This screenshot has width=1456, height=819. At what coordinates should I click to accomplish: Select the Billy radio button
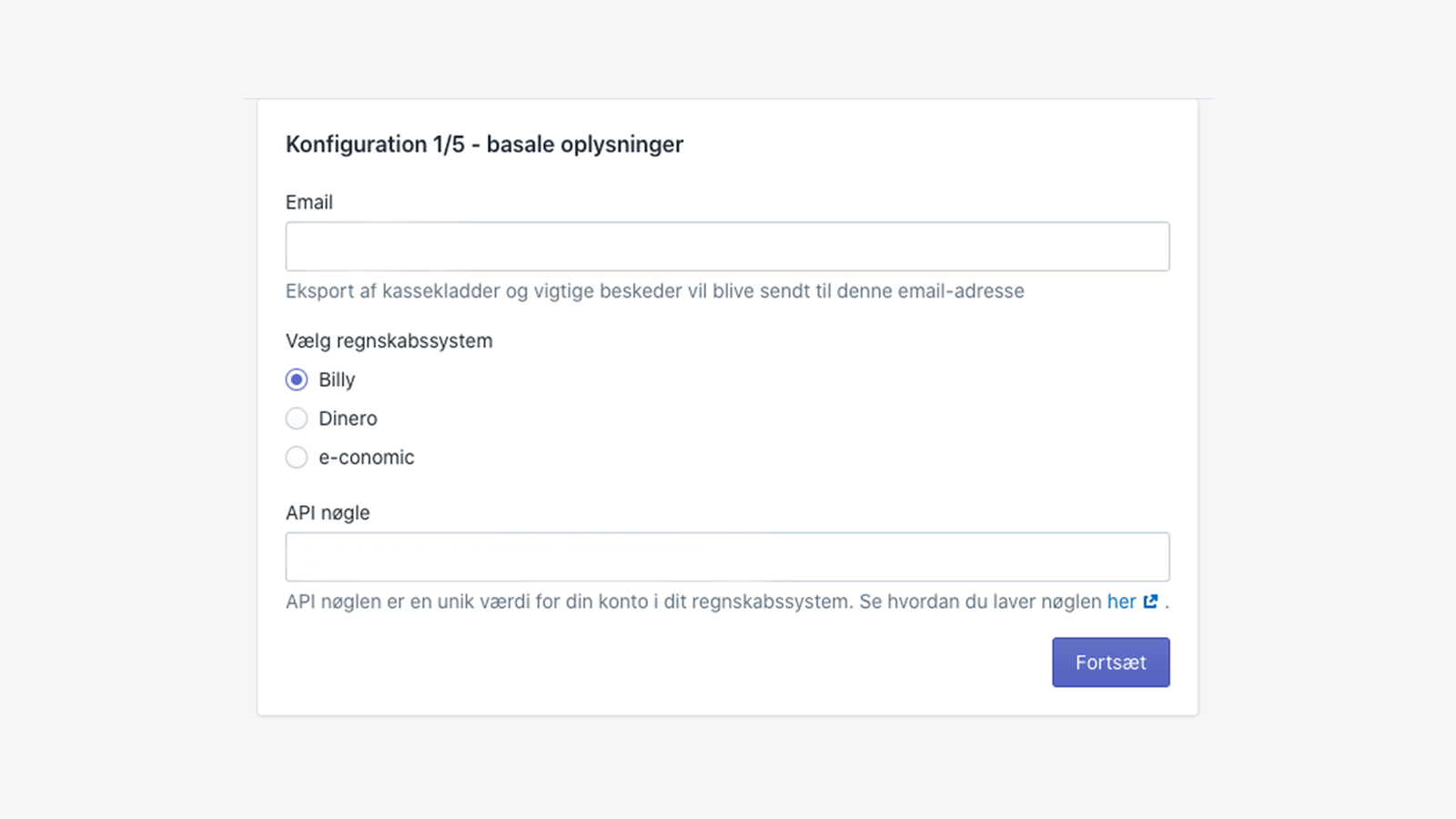click(297, 379)
